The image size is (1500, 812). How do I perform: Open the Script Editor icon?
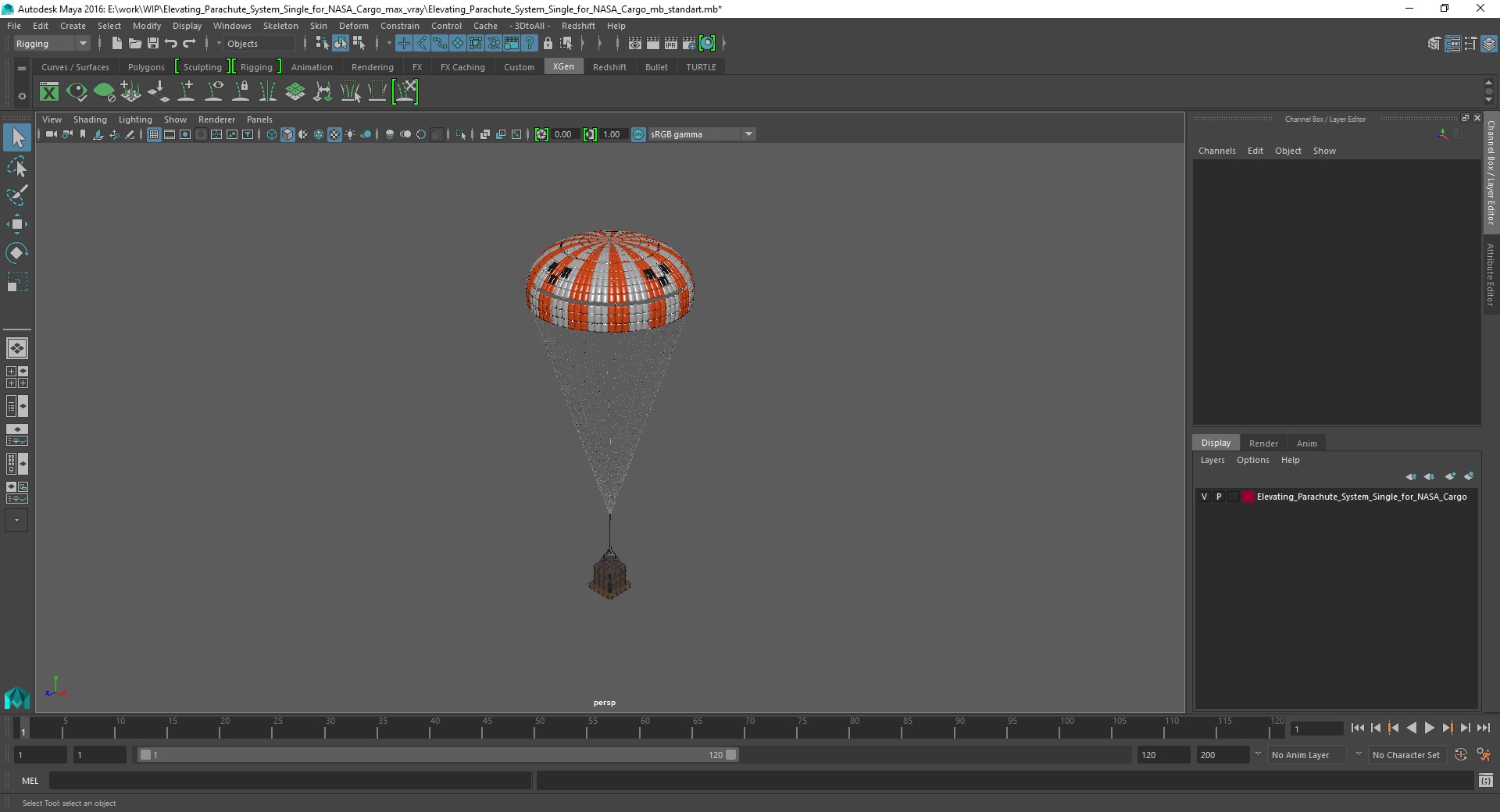click(x=1485, y=780)
